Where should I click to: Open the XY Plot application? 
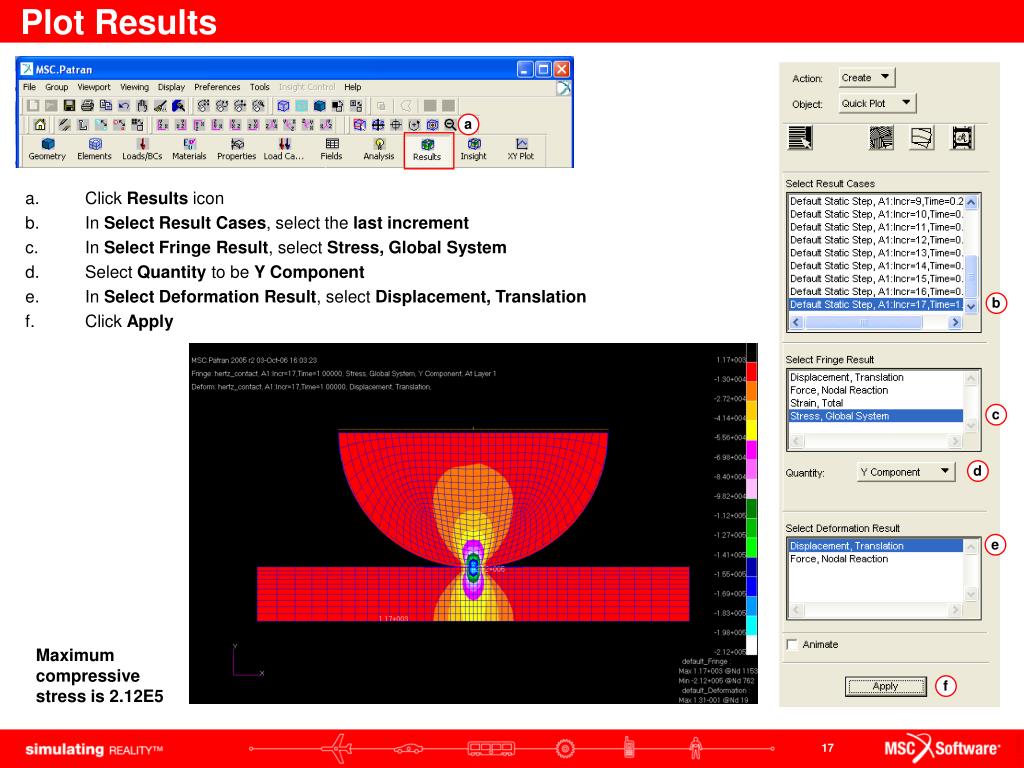point(520,150)
